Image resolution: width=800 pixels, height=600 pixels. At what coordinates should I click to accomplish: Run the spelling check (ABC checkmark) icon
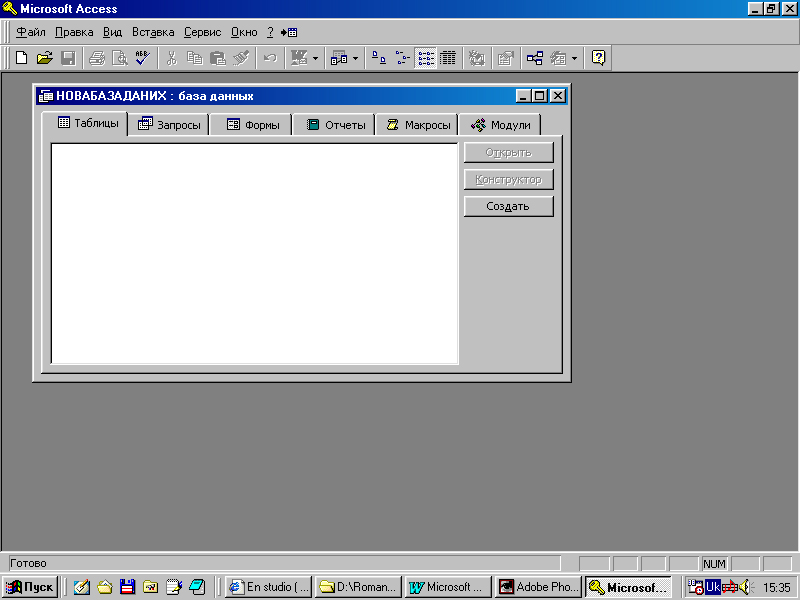143,58
